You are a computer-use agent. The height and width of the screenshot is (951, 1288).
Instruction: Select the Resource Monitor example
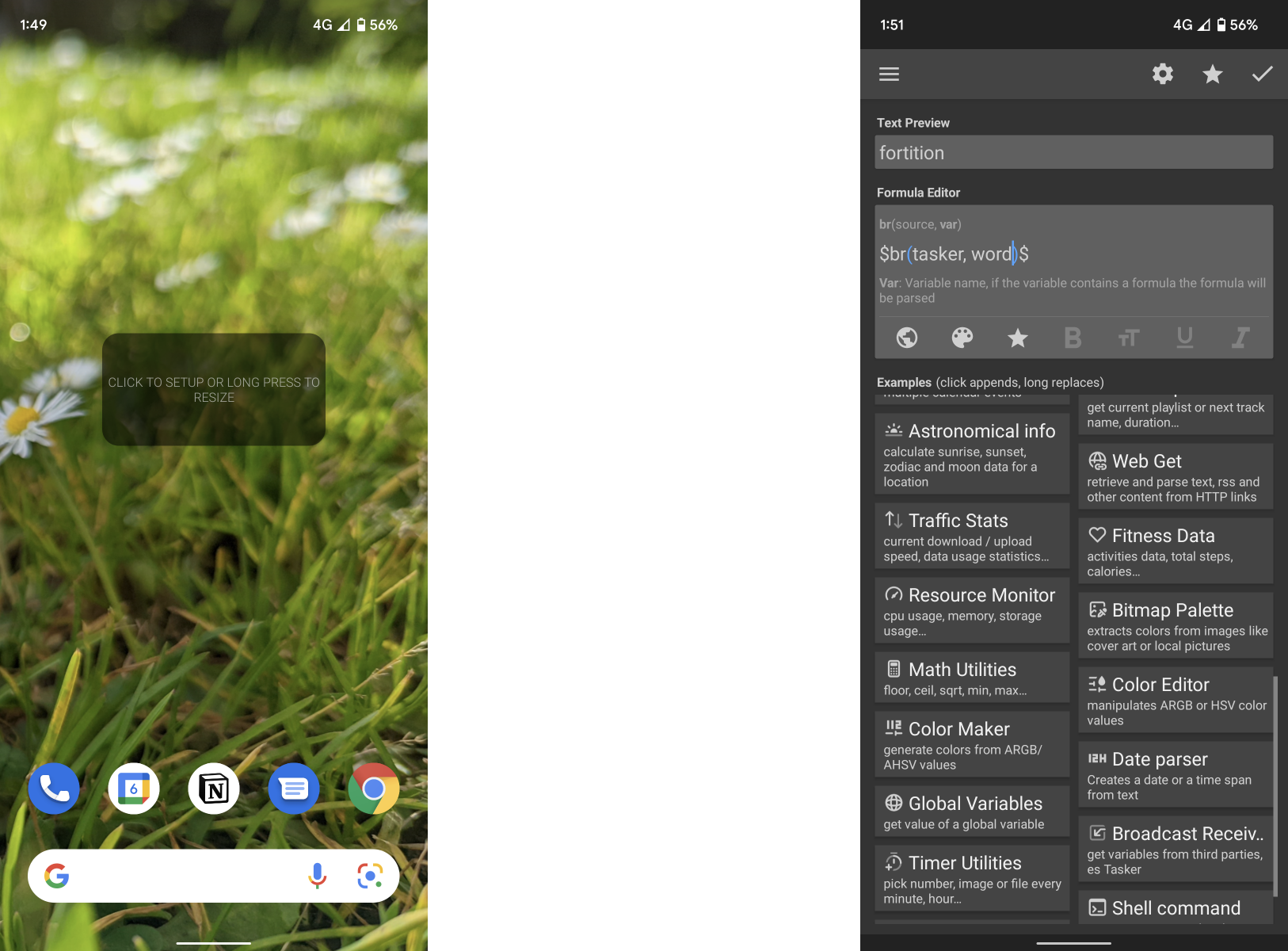(x=972, y=611)
